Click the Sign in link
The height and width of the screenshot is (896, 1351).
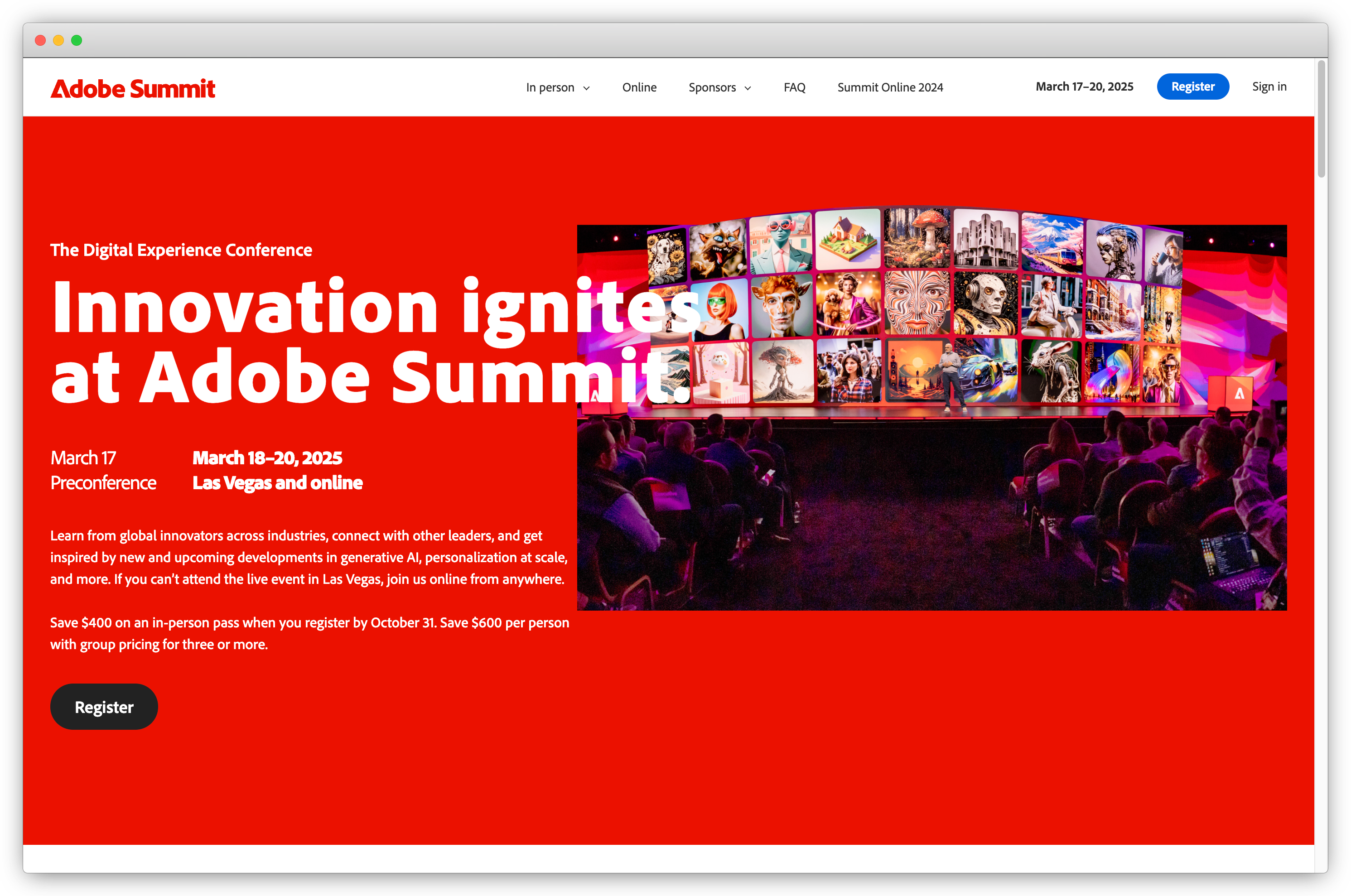coord(1269,86)
